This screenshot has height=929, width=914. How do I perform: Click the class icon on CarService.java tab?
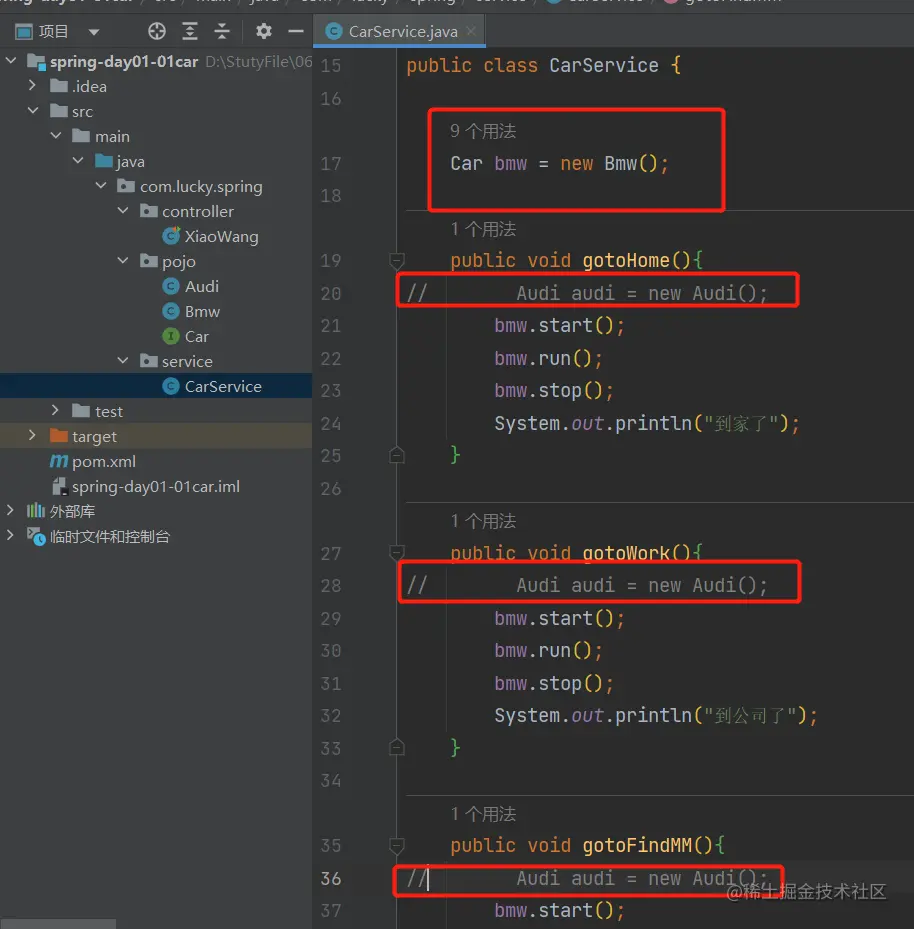click(334, 31)
